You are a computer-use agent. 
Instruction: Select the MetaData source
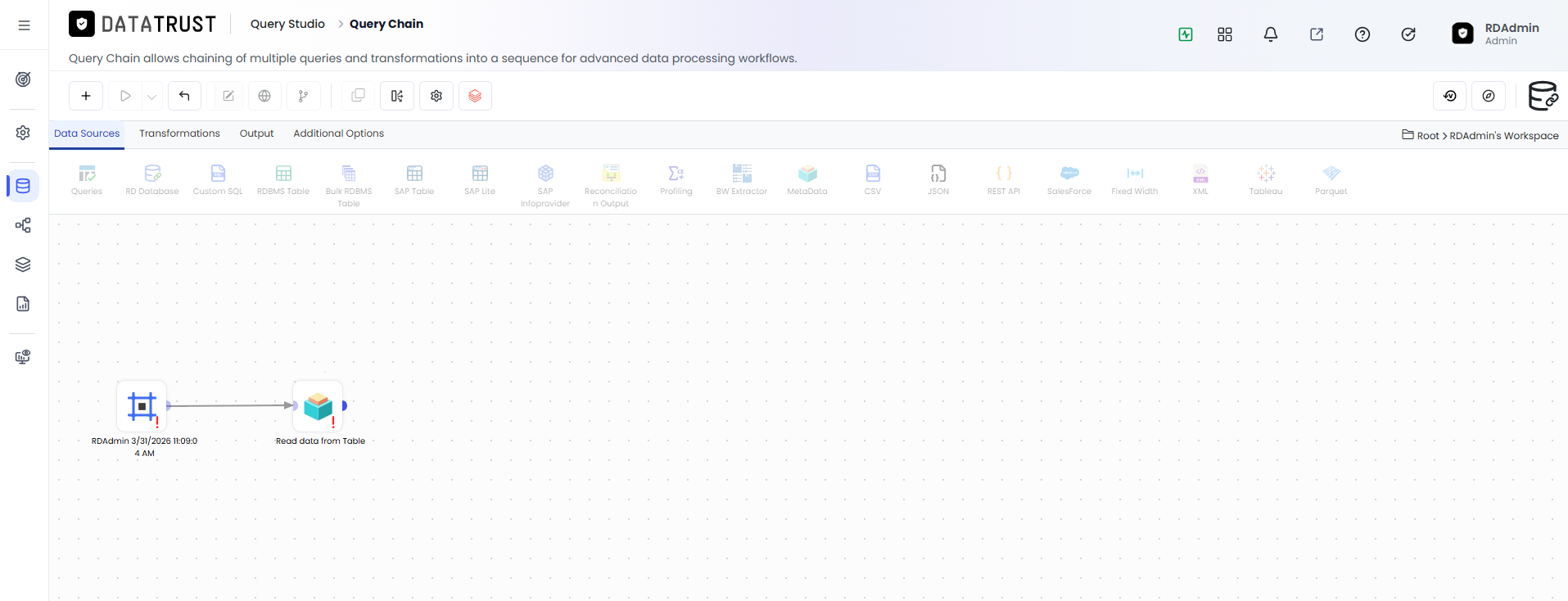807,180
